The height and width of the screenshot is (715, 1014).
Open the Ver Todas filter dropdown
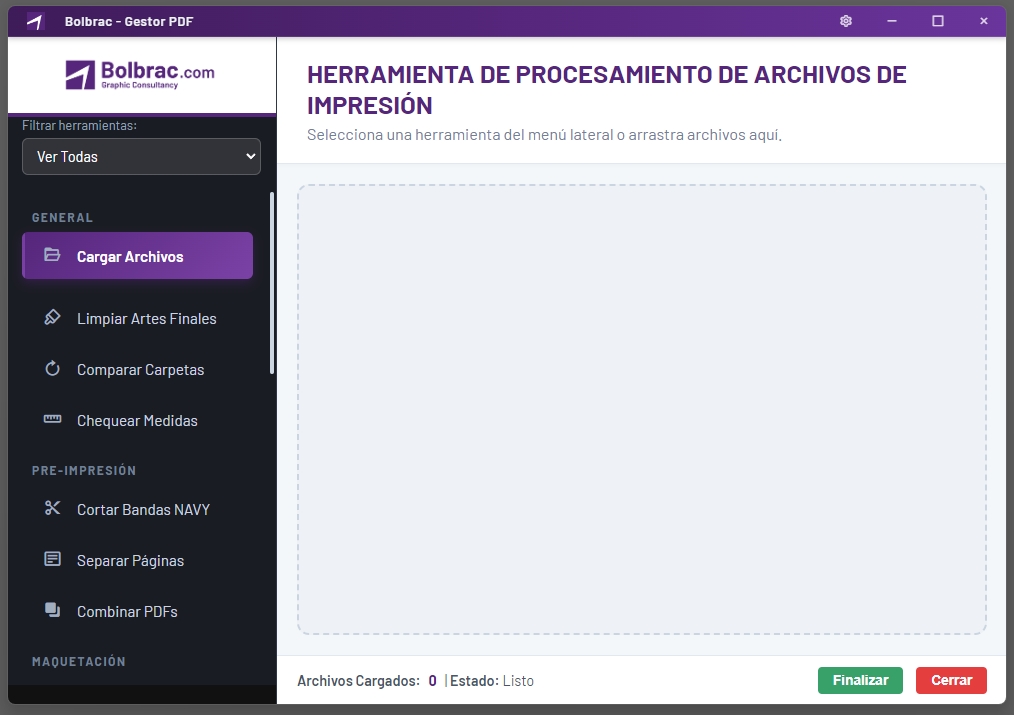click(x=142, y=156)
